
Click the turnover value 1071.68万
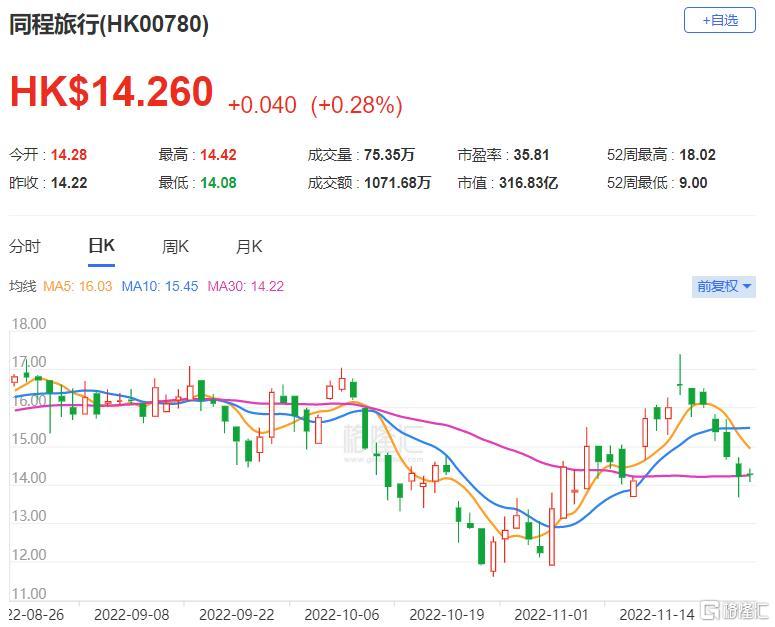tap(397, 183)
